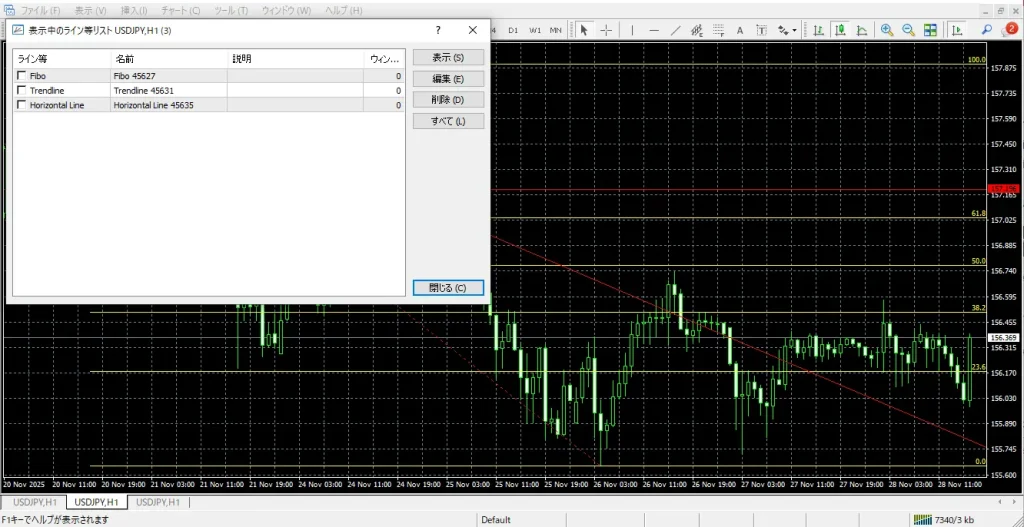Open the notifications icon with red badge
Image resolution: width=1024 pixels, height=527 pixels.
1010,30
